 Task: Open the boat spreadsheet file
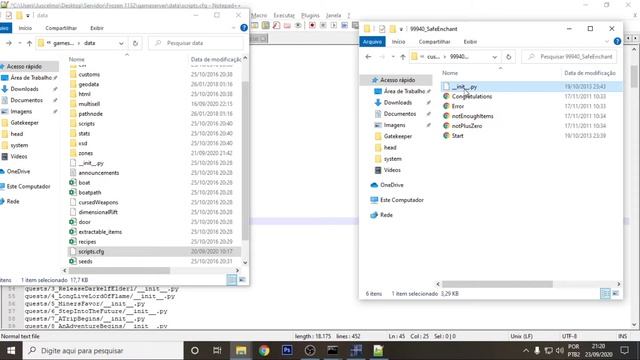pos(84,182)
